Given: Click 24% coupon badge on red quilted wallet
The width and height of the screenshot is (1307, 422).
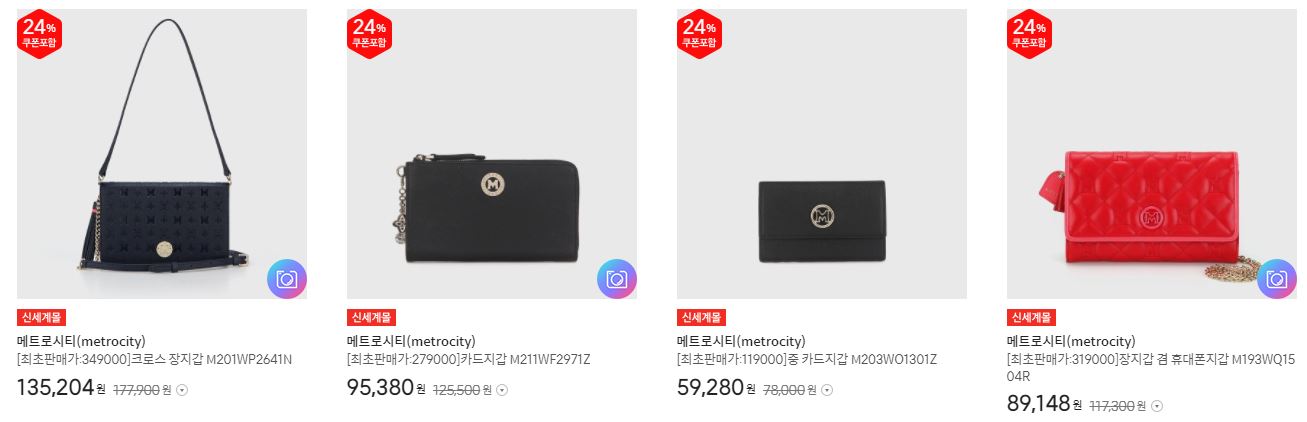Looking at the screenshot, I should 1030,34.
